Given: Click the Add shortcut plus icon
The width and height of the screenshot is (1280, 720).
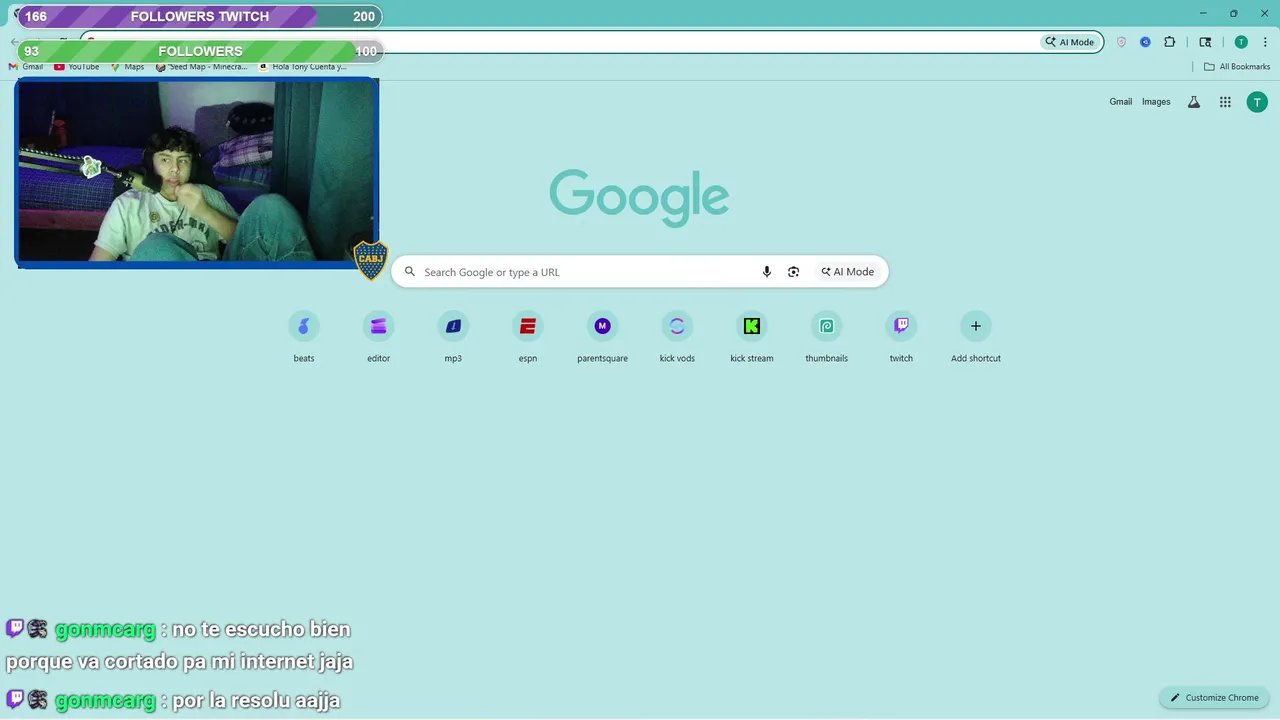Looking at the screenshot, I should point(976,326).
